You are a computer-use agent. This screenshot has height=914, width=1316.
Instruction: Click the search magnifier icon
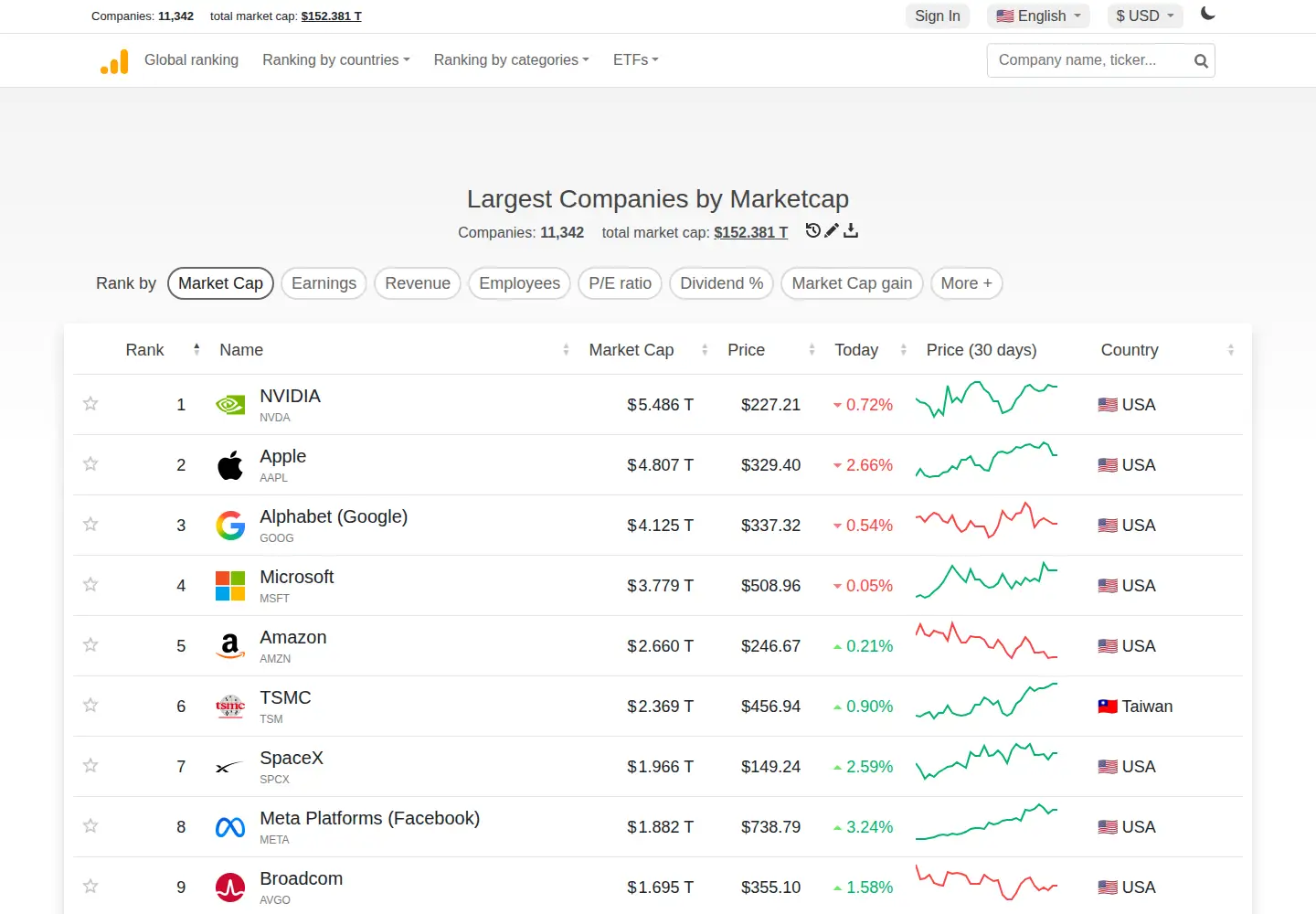tap(1201, 60)
